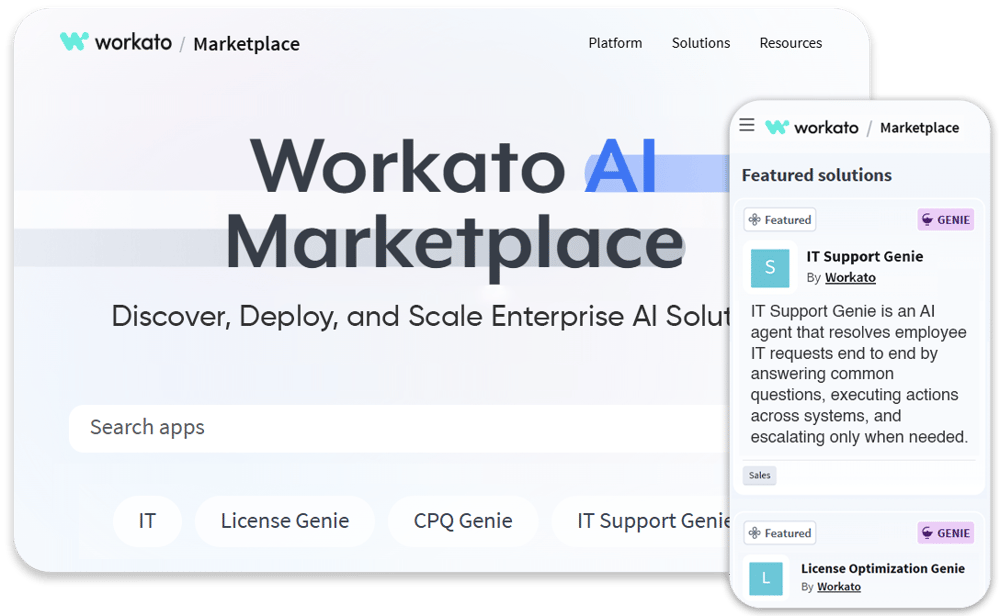Open the Workato link under IT Support Genie
This screenshot has height=616, width=1000.
click(850, 277)
